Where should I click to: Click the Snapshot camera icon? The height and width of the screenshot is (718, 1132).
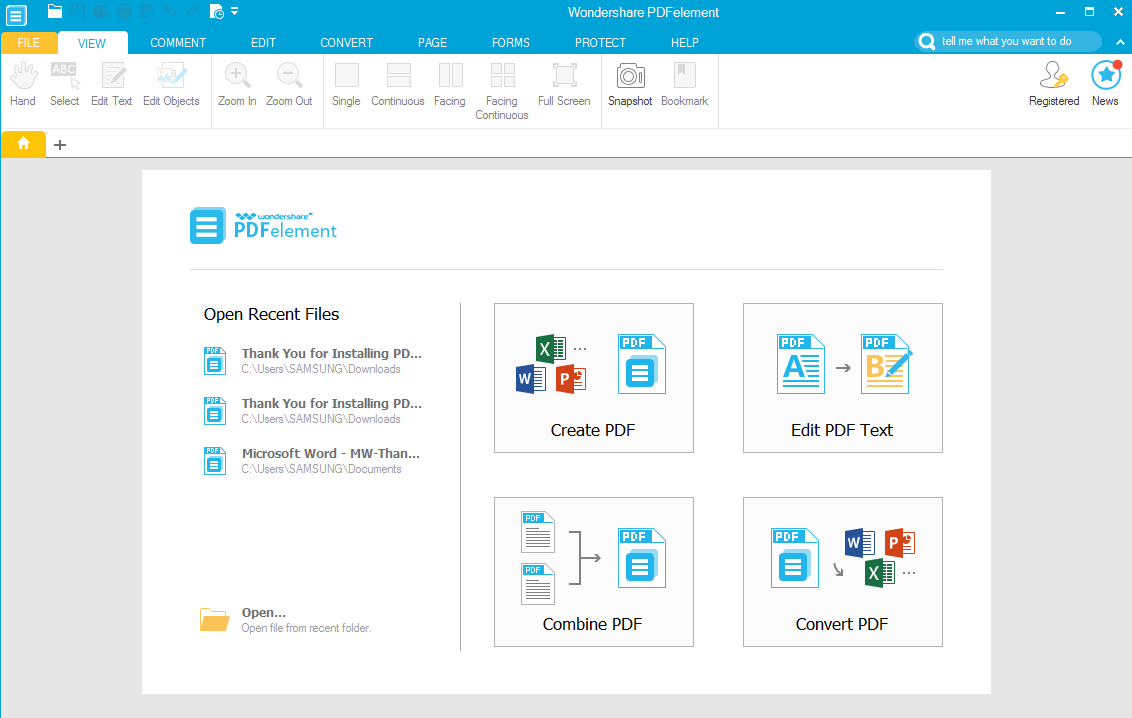pos(630,76)
